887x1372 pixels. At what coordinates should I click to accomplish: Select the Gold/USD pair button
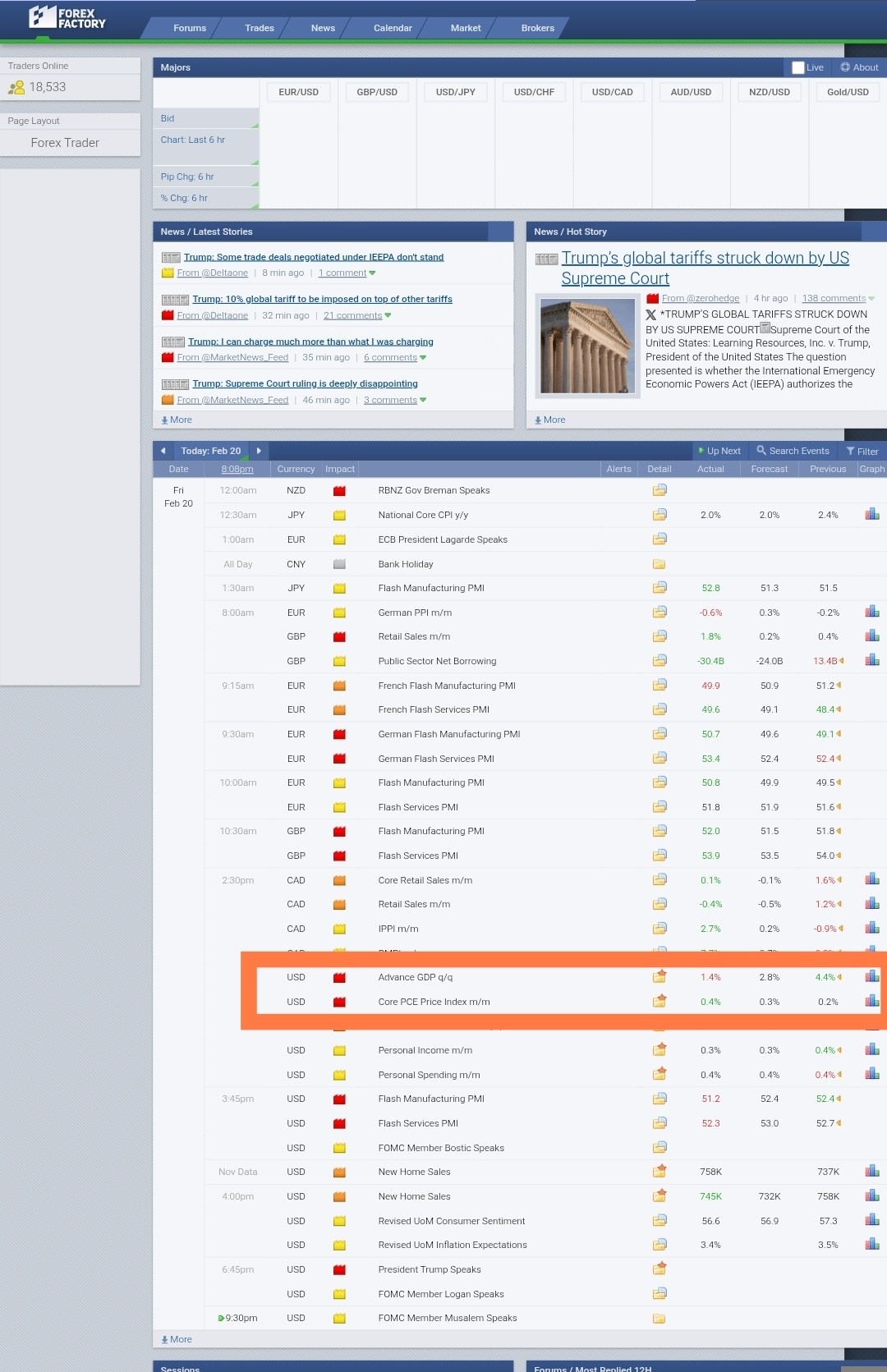pos(848,92)
